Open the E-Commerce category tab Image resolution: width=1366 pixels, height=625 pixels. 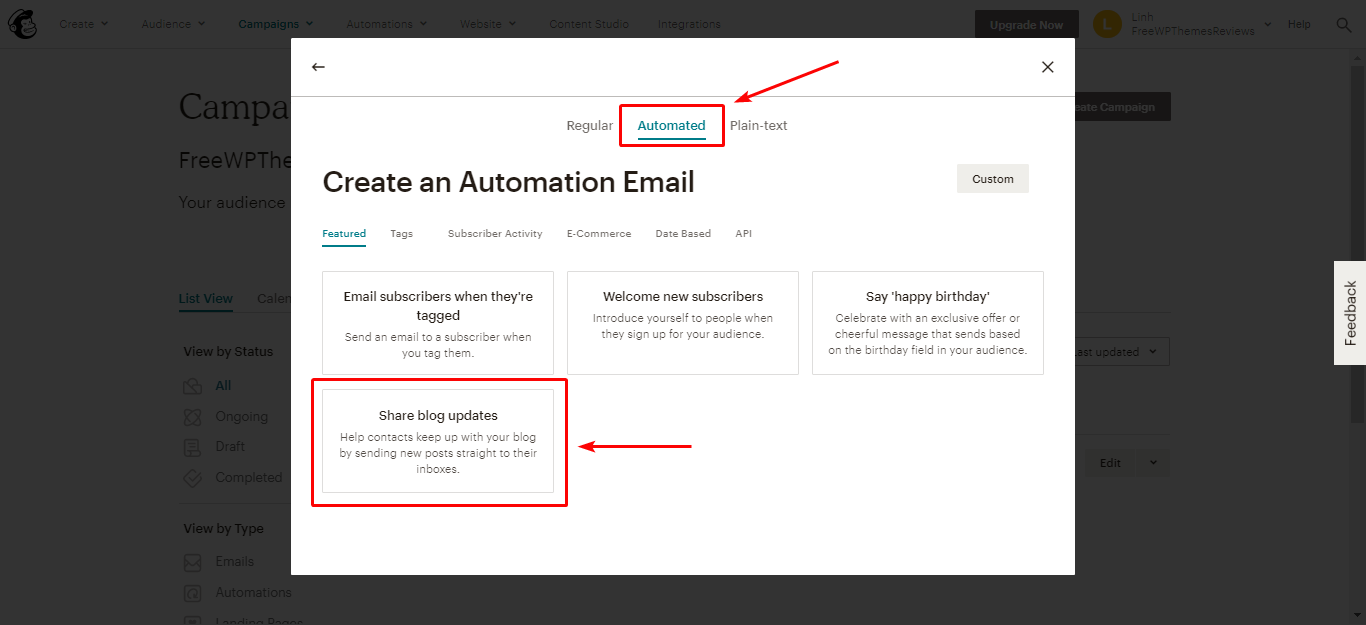tap(599, 234)
